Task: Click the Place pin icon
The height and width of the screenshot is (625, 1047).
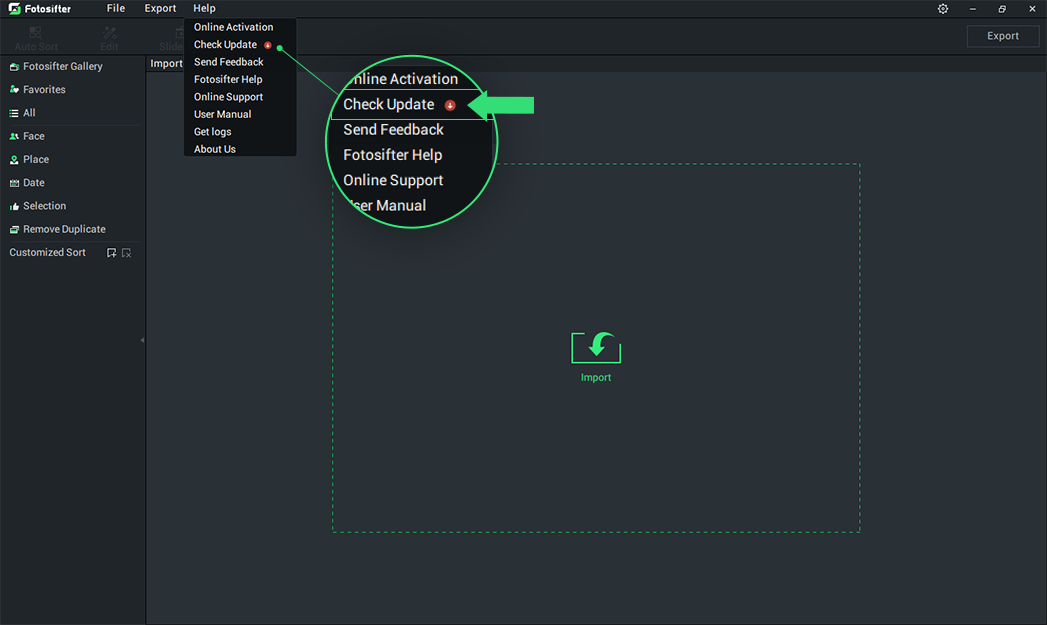Action: (14, 160)
